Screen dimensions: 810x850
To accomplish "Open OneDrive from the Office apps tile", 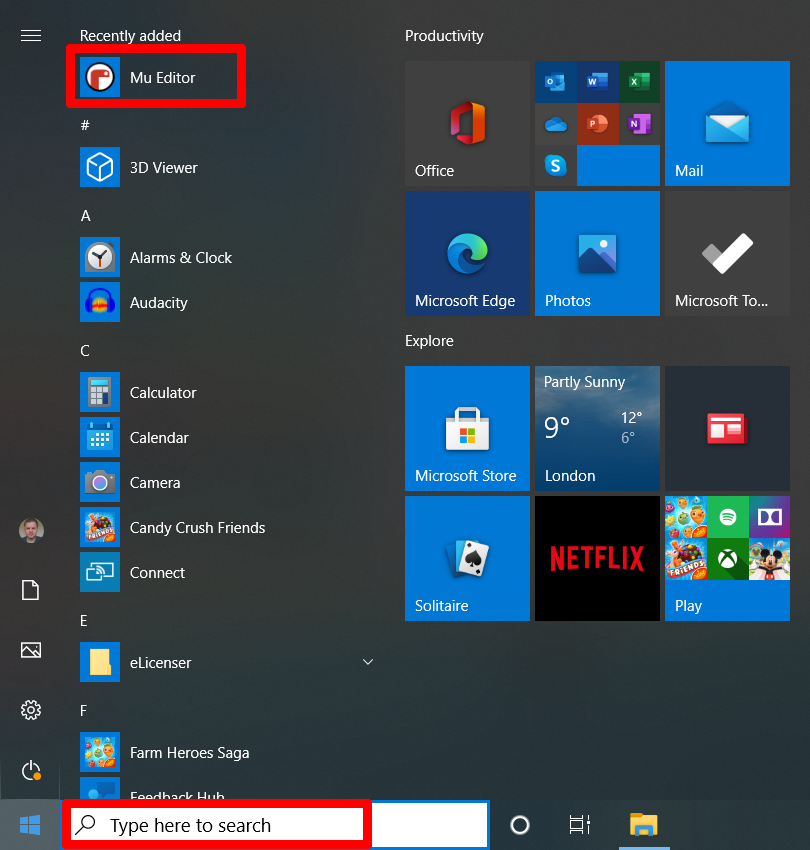I will (555, 124).
